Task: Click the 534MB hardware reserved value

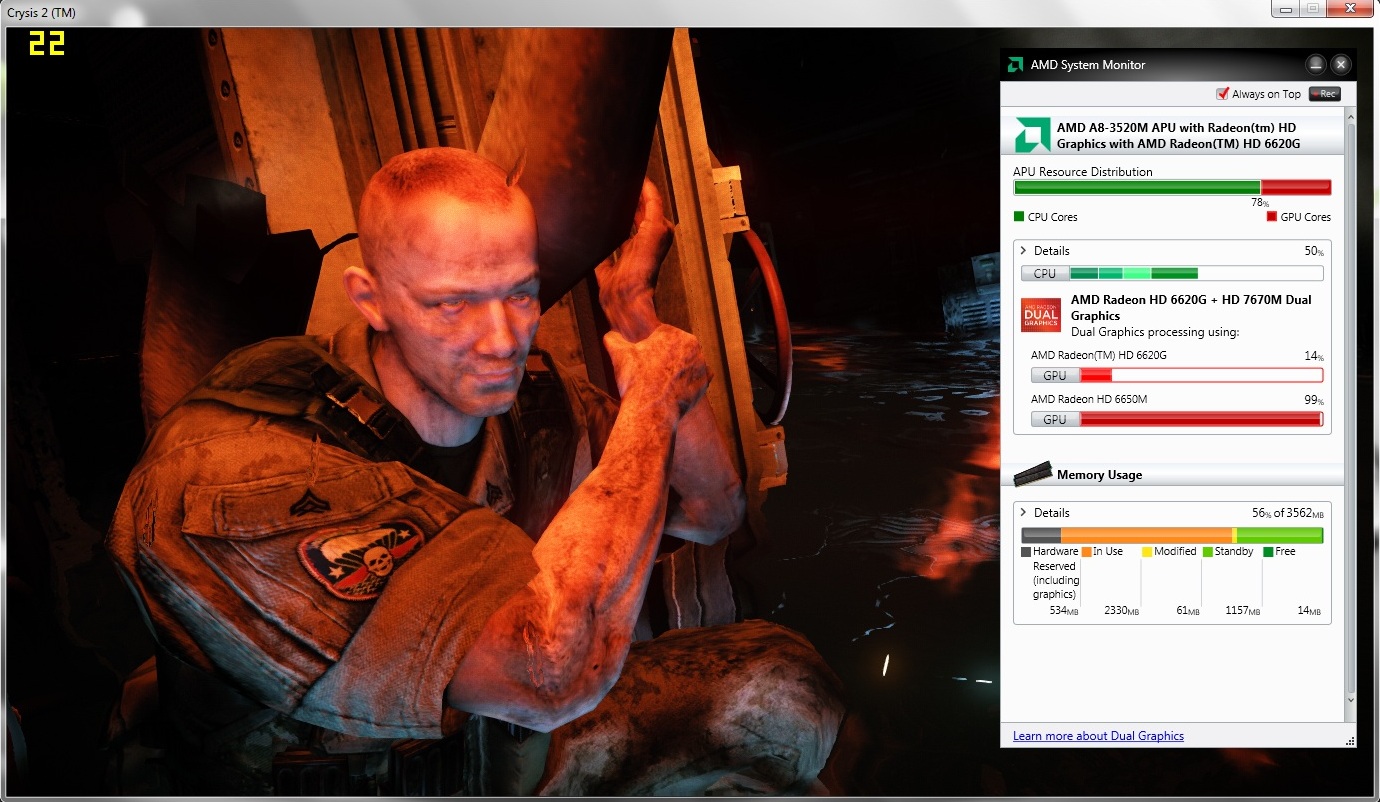Action: coord(1064,610)
